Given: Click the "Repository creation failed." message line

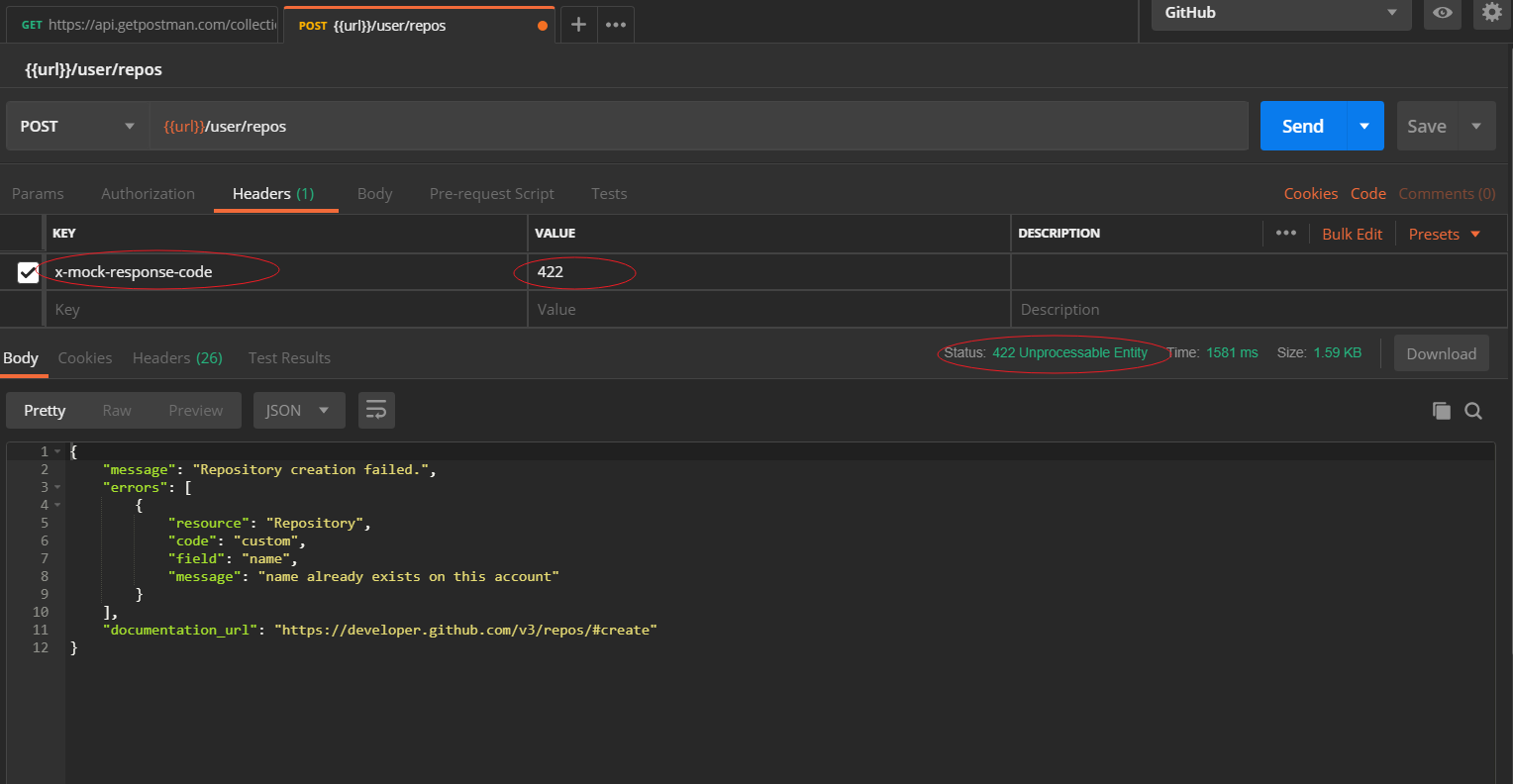Looking at the screenshot, I should [269, 469].
